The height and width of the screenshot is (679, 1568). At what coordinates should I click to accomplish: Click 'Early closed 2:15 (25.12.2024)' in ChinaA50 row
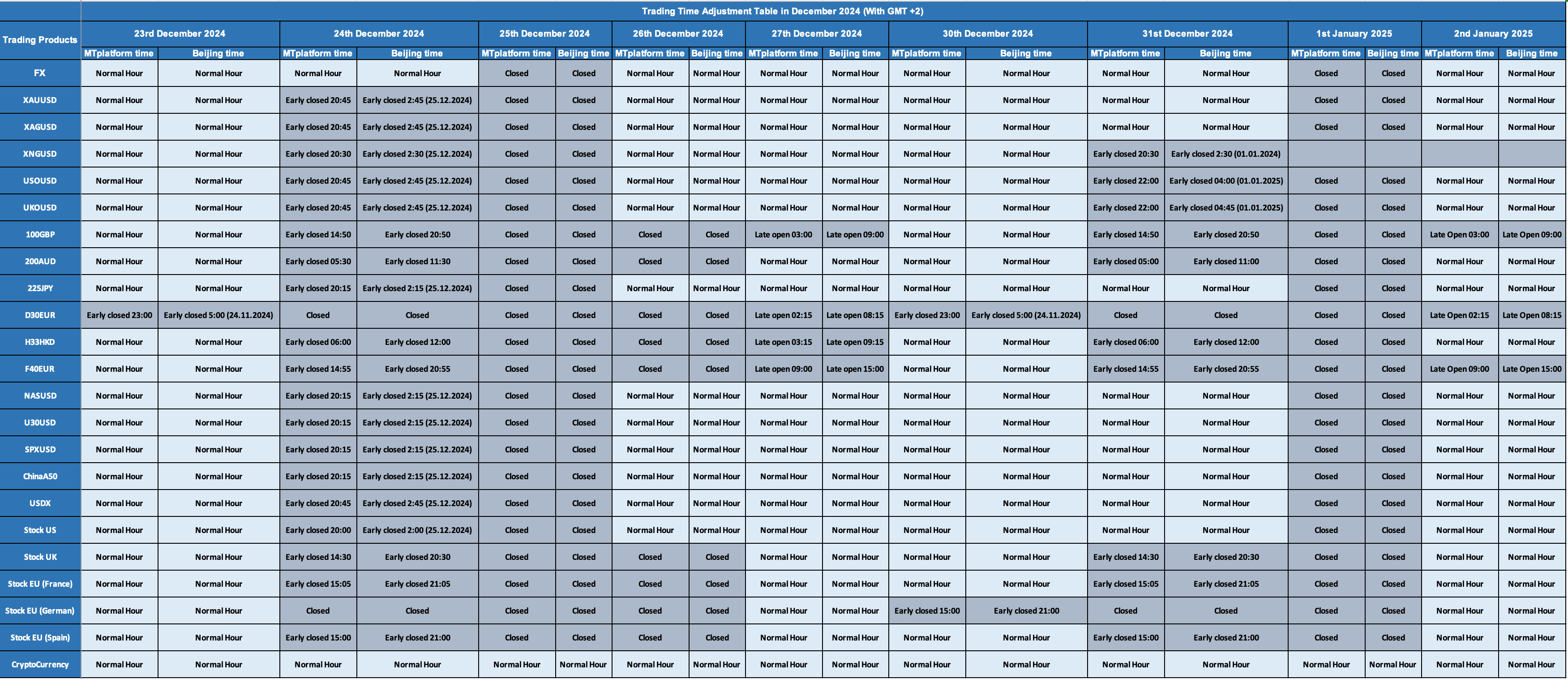(418, 476)
